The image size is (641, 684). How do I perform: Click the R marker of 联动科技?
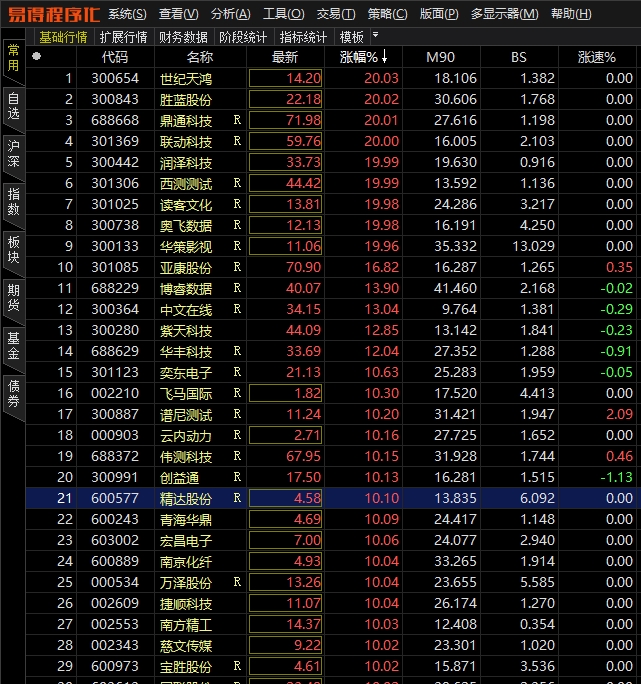pos(237,141)
